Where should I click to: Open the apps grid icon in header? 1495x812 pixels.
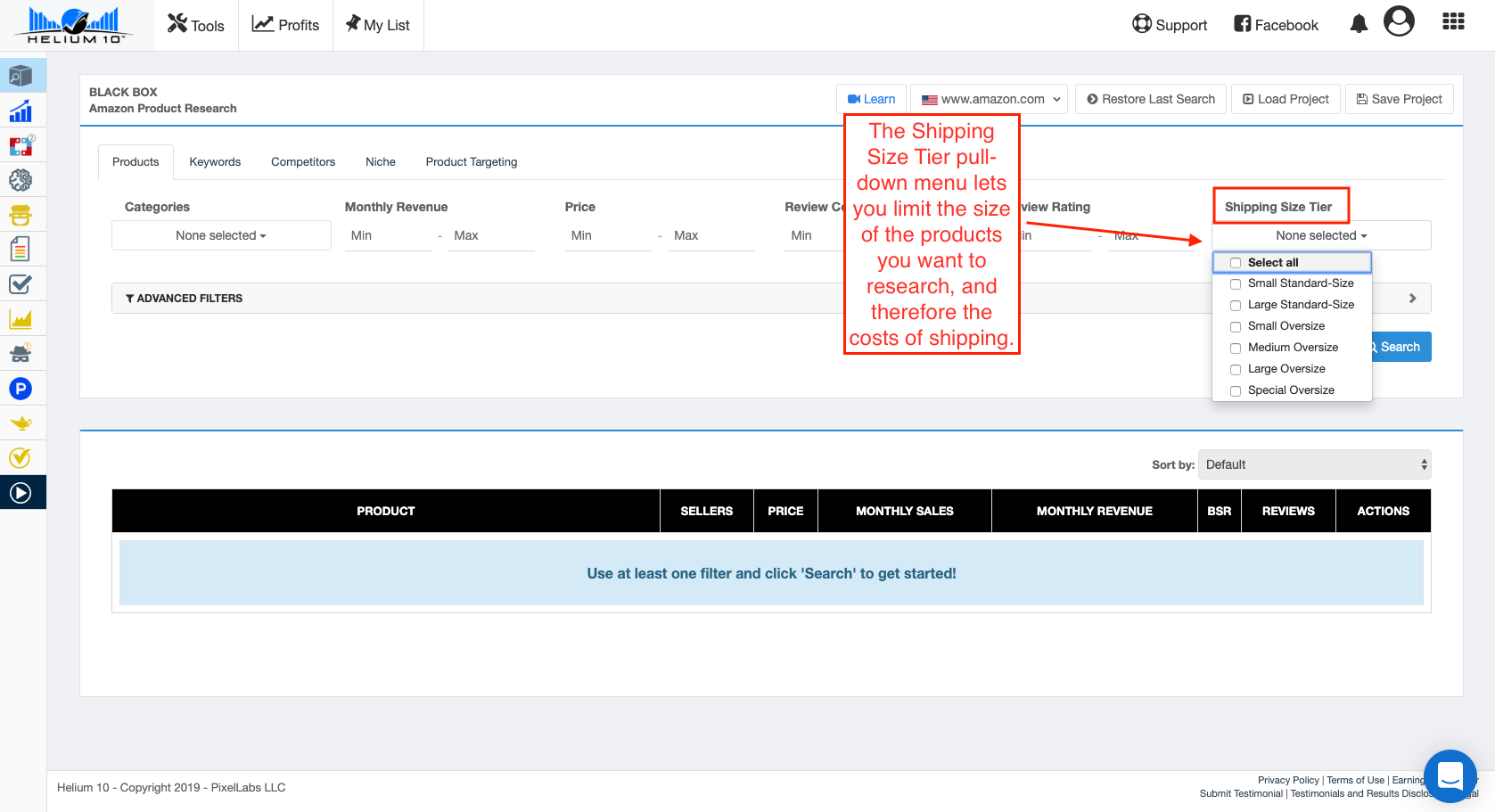(1453, 22)
